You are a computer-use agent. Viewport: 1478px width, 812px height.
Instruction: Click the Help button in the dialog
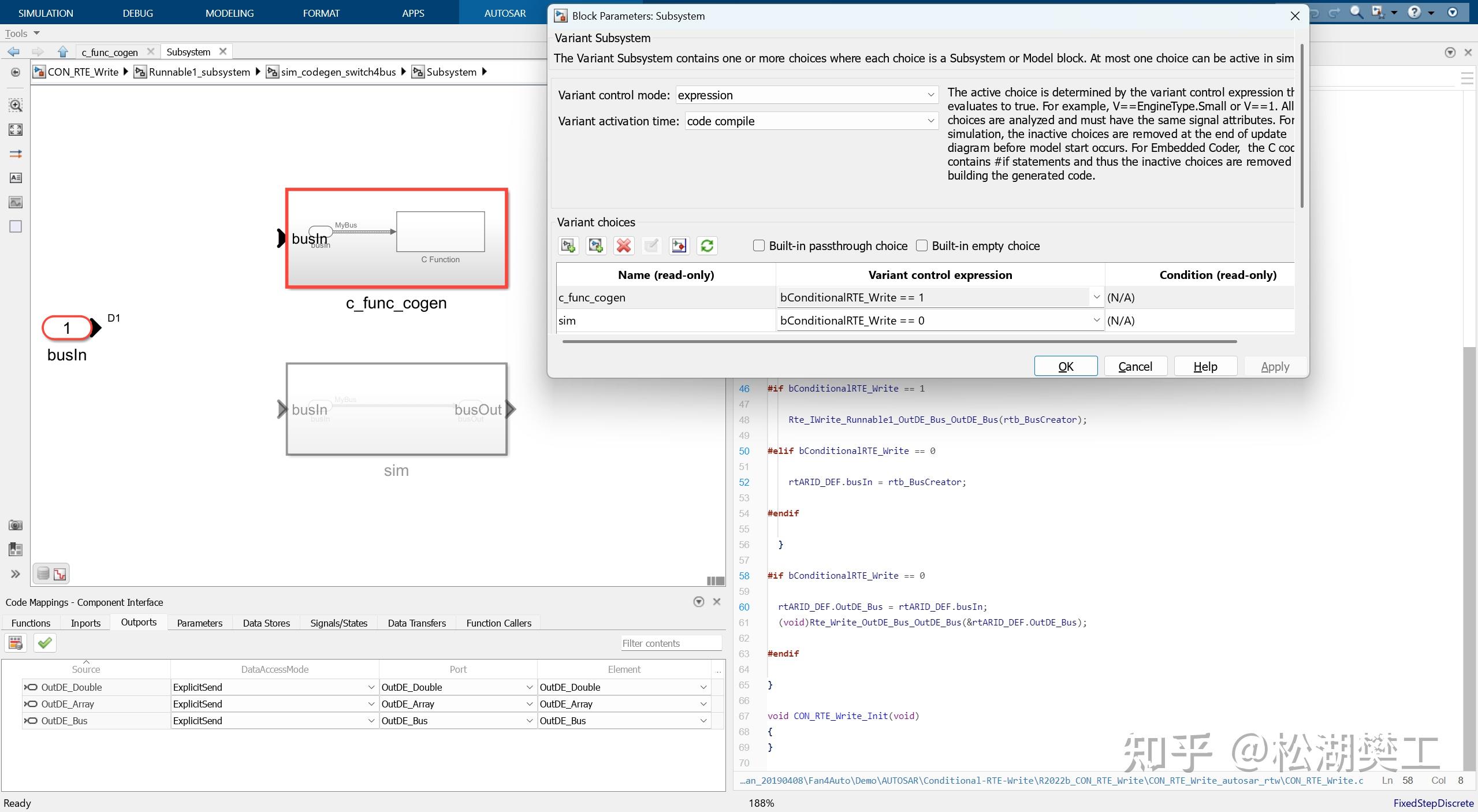pyautogui.click(x=1205, y=366)
